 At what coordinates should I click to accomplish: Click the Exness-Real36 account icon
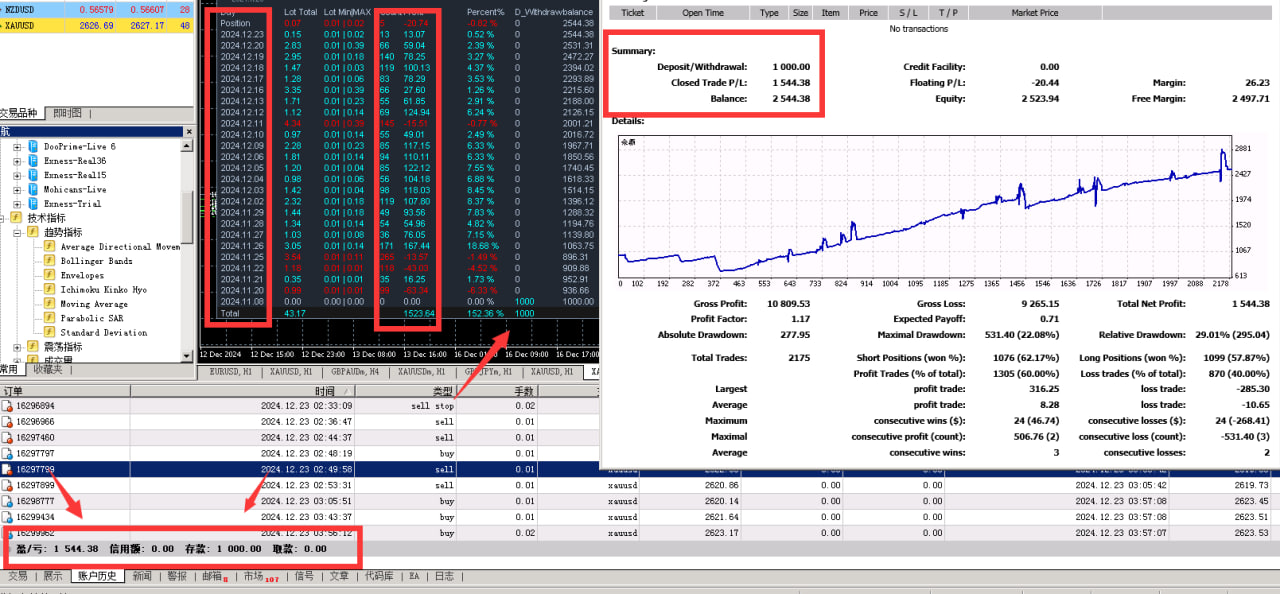click(x=32, y=161)
